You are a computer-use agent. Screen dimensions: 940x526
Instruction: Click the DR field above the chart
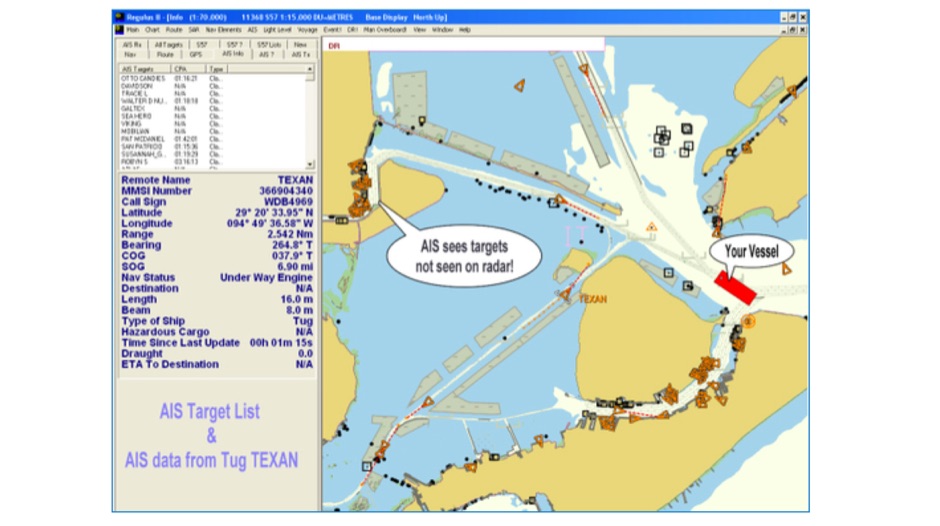tap(463, 46)
